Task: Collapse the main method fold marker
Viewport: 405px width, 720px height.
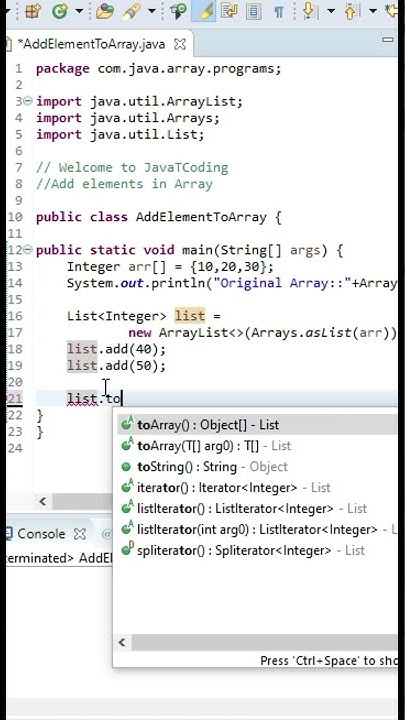Action: click(28, 250)
